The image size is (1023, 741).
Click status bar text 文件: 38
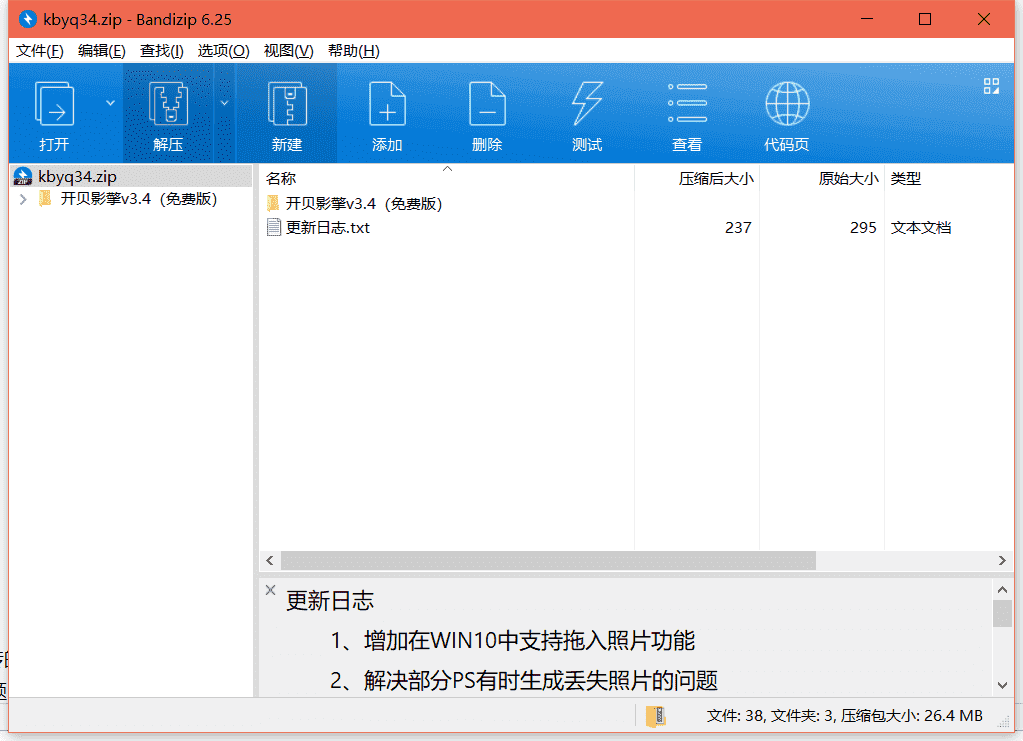(735, 716)
